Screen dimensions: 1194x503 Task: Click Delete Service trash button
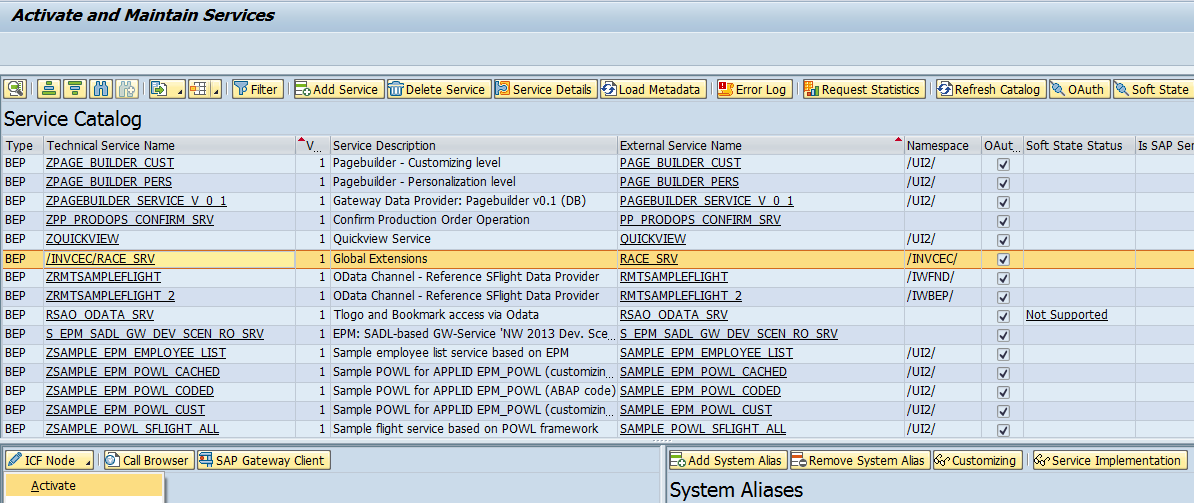[439, 89]
